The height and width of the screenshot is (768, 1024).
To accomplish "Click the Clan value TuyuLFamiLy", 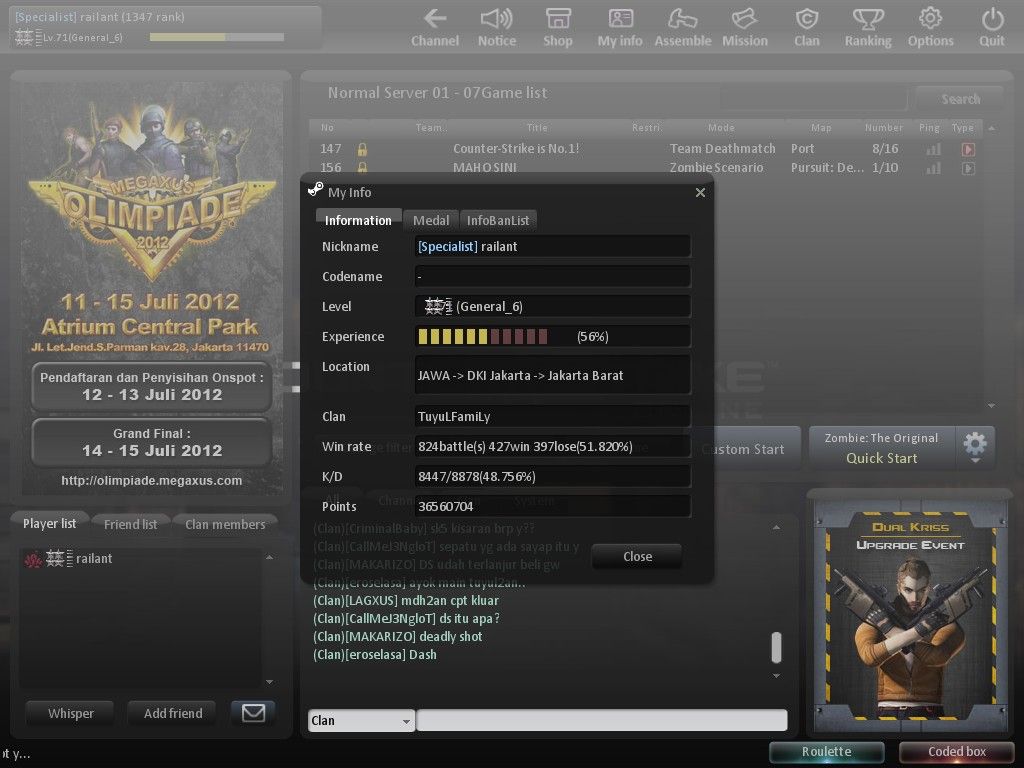I will tap(552, 416).
